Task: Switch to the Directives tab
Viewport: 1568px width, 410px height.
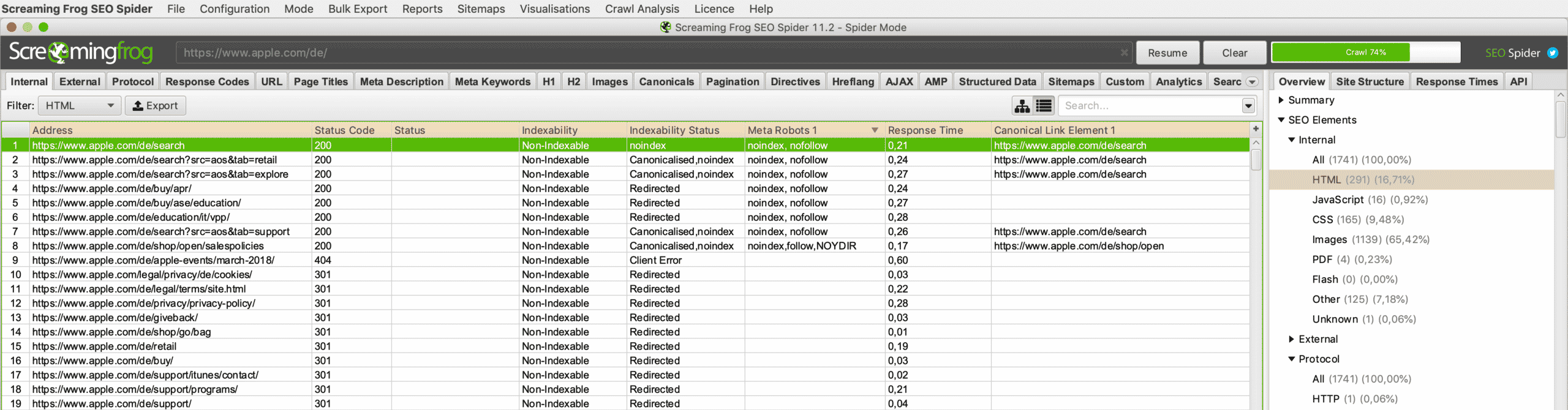Action: [795, 82]
